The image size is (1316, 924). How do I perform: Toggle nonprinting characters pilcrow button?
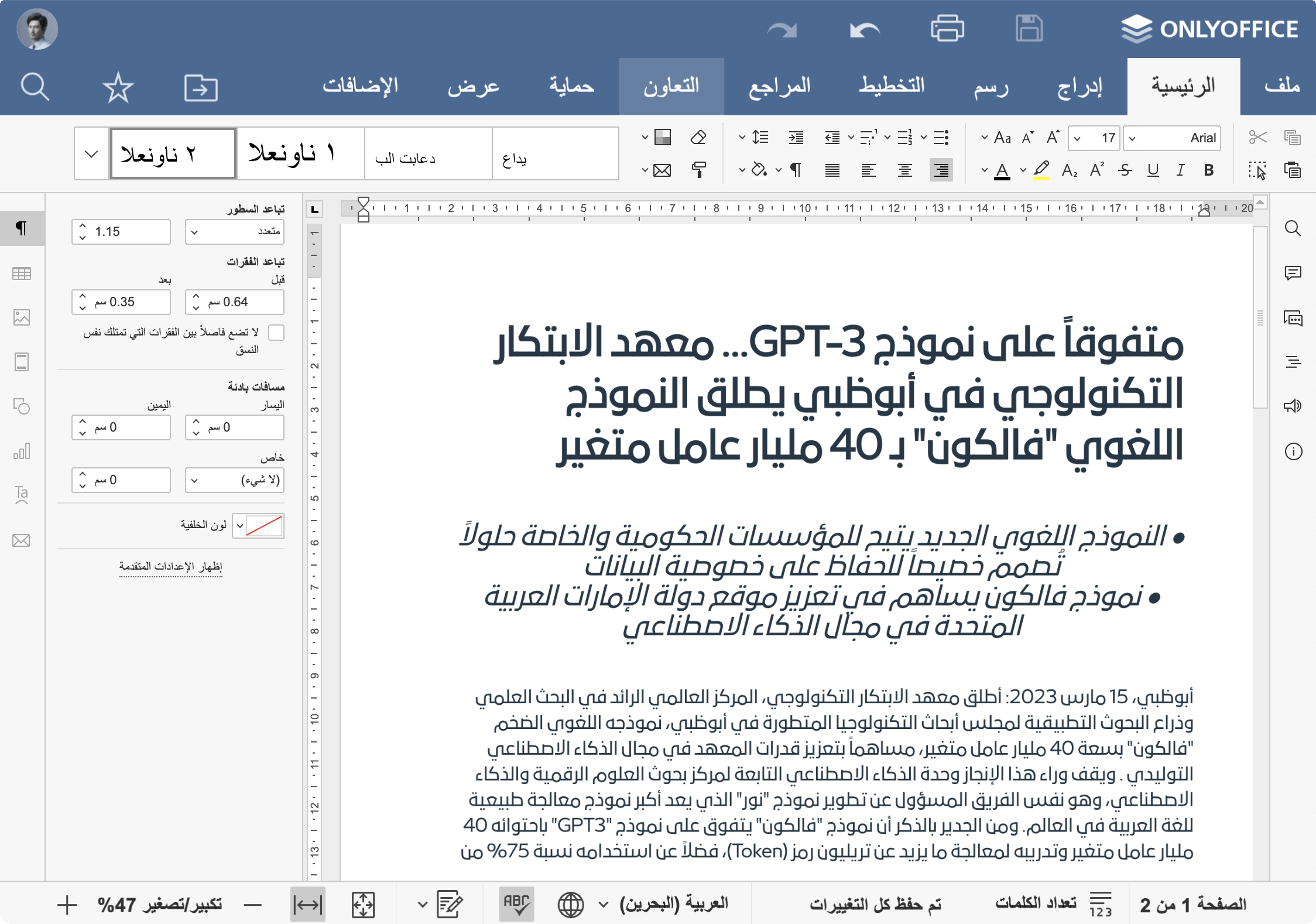pyautogui.click(x=796, y=170)
